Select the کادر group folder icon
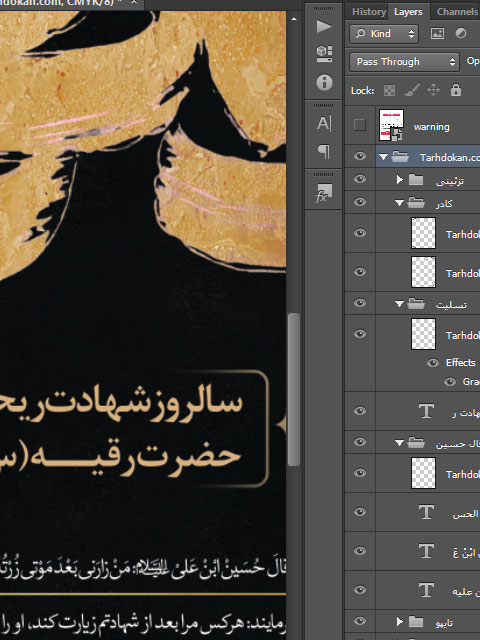This screenshot has width=480, height=640. pos(416,202)
